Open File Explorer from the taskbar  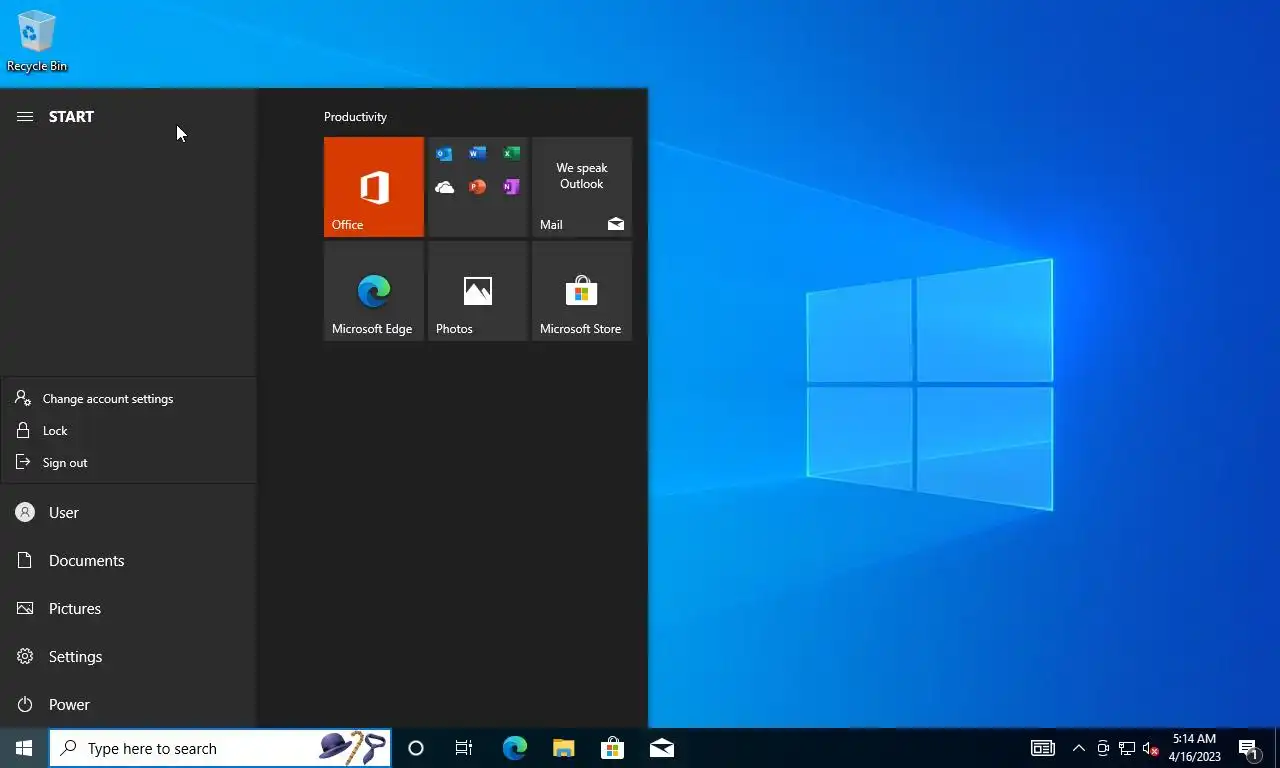coord(563,748)
